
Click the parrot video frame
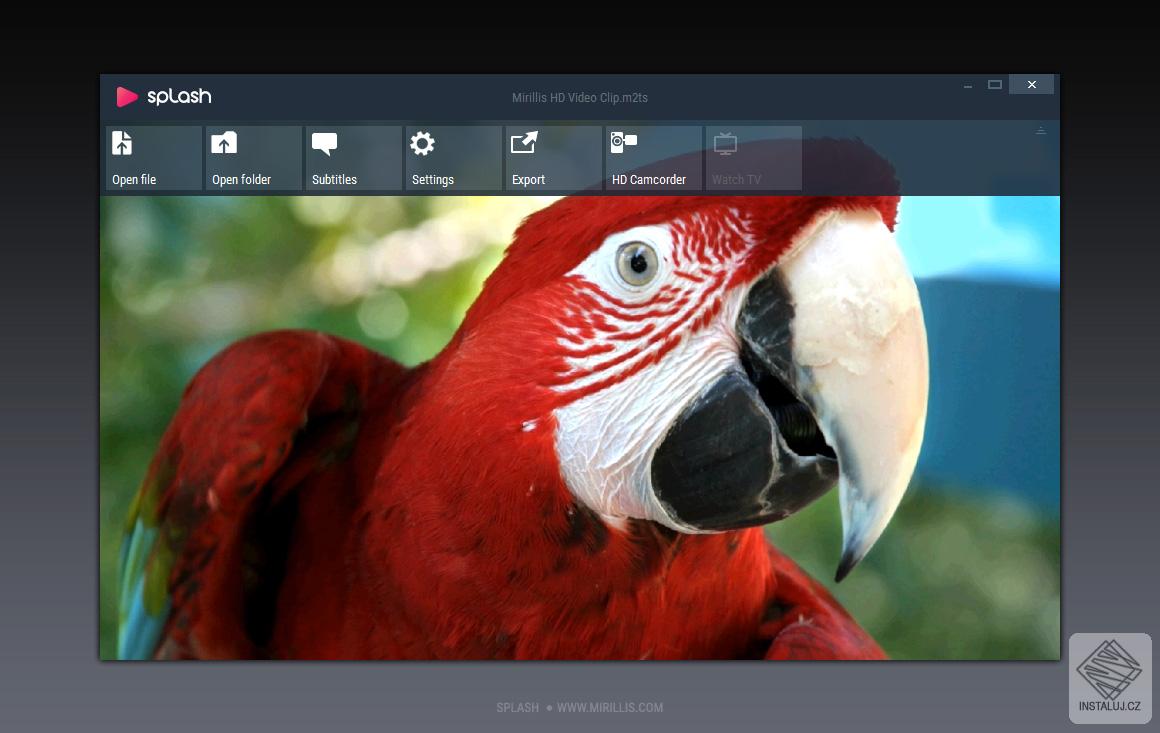(579, 428)
